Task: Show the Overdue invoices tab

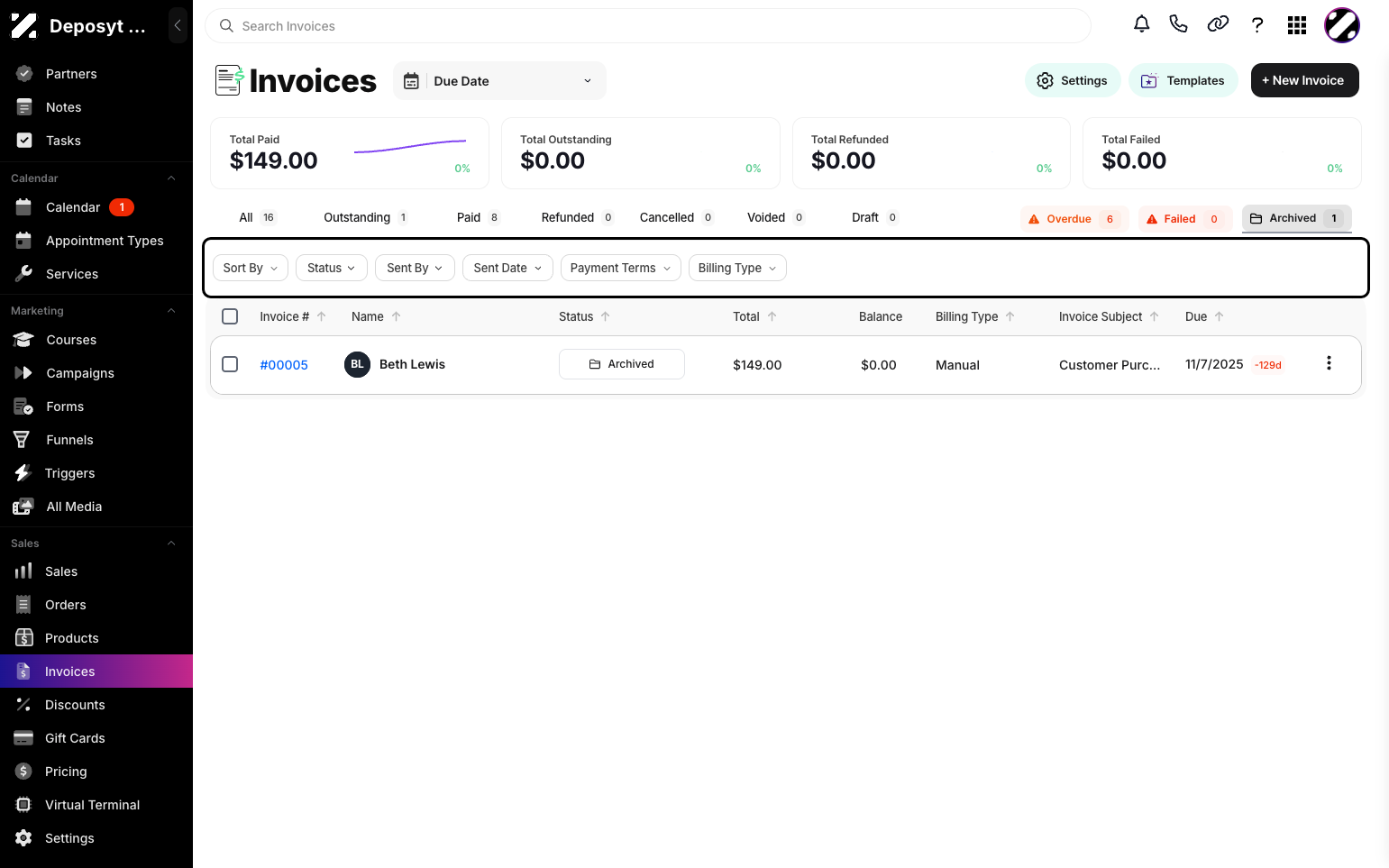Action: tap(1074, 219)
